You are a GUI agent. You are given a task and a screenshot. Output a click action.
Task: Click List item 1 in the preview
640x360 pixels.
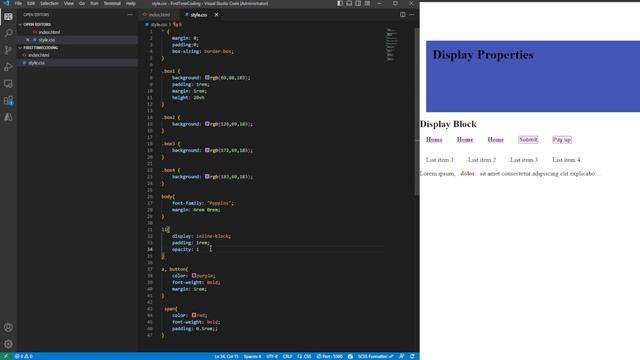coord(440,160)
